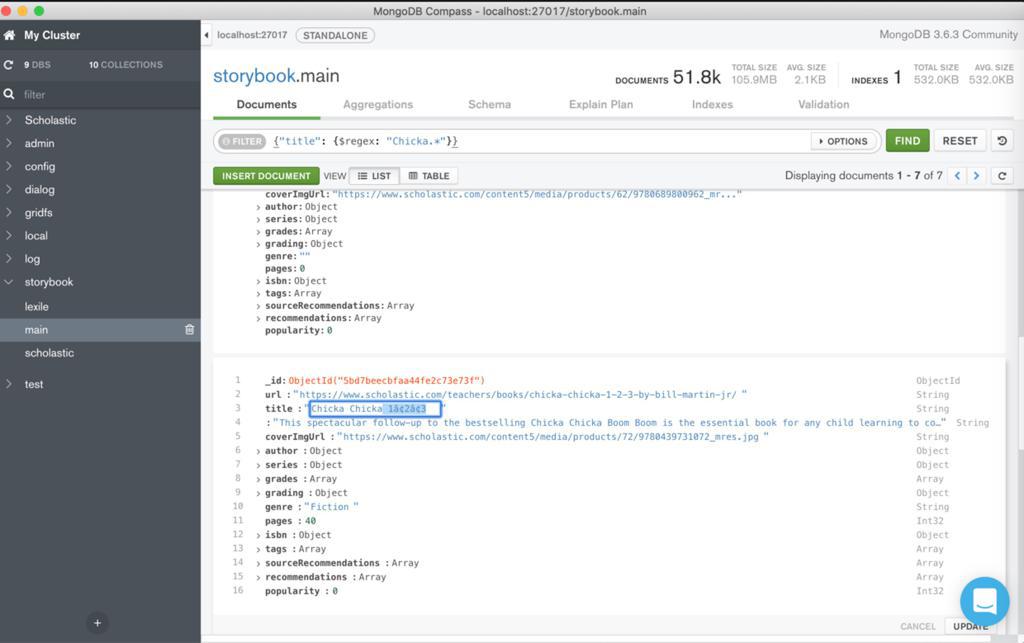
Task: Click popularity value on line 16
Action: (335, 591)
